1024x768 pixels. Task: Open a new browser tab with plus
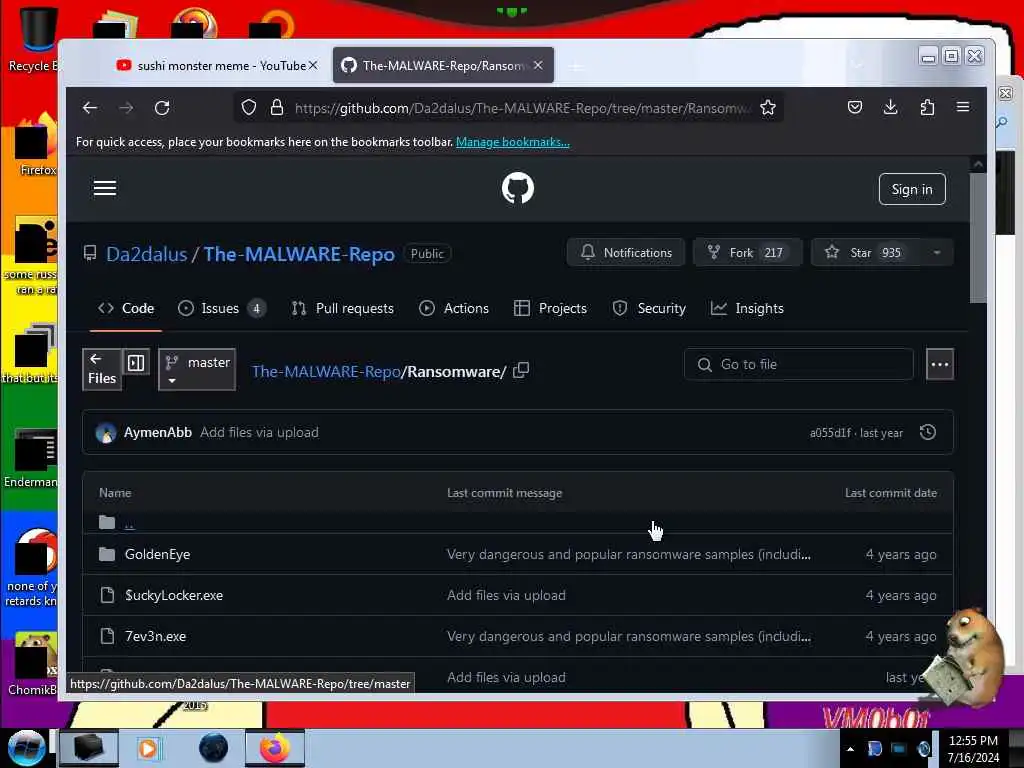click(575, 66)
